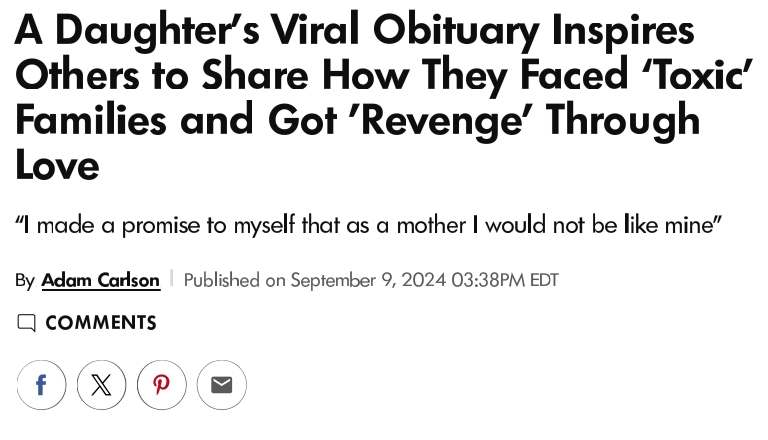Share the article on Facebook
Image resolution: width=768 pixels, height=440 pixels.
[41, 385]
